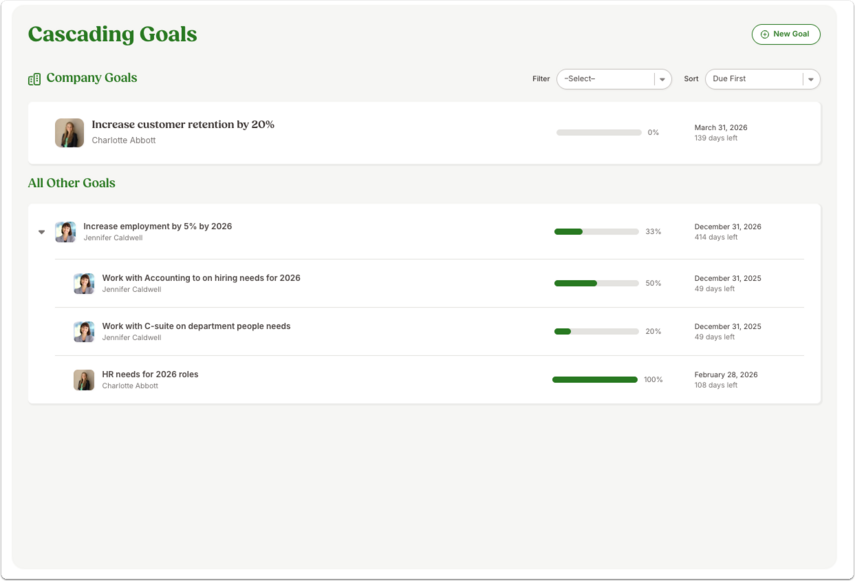Viewport: 855px width, 581px height.
Task: Click the Cascading Goals page title
Action: (112, 34)
